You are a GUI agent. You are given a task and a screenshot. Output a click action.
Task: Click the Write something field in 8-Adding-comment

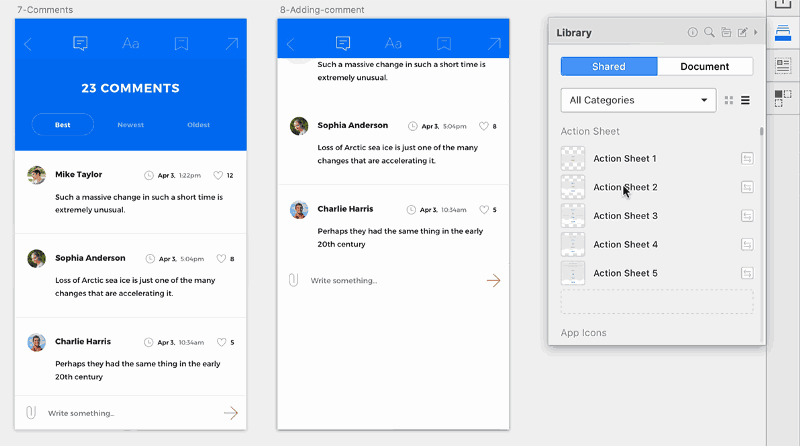344,281
